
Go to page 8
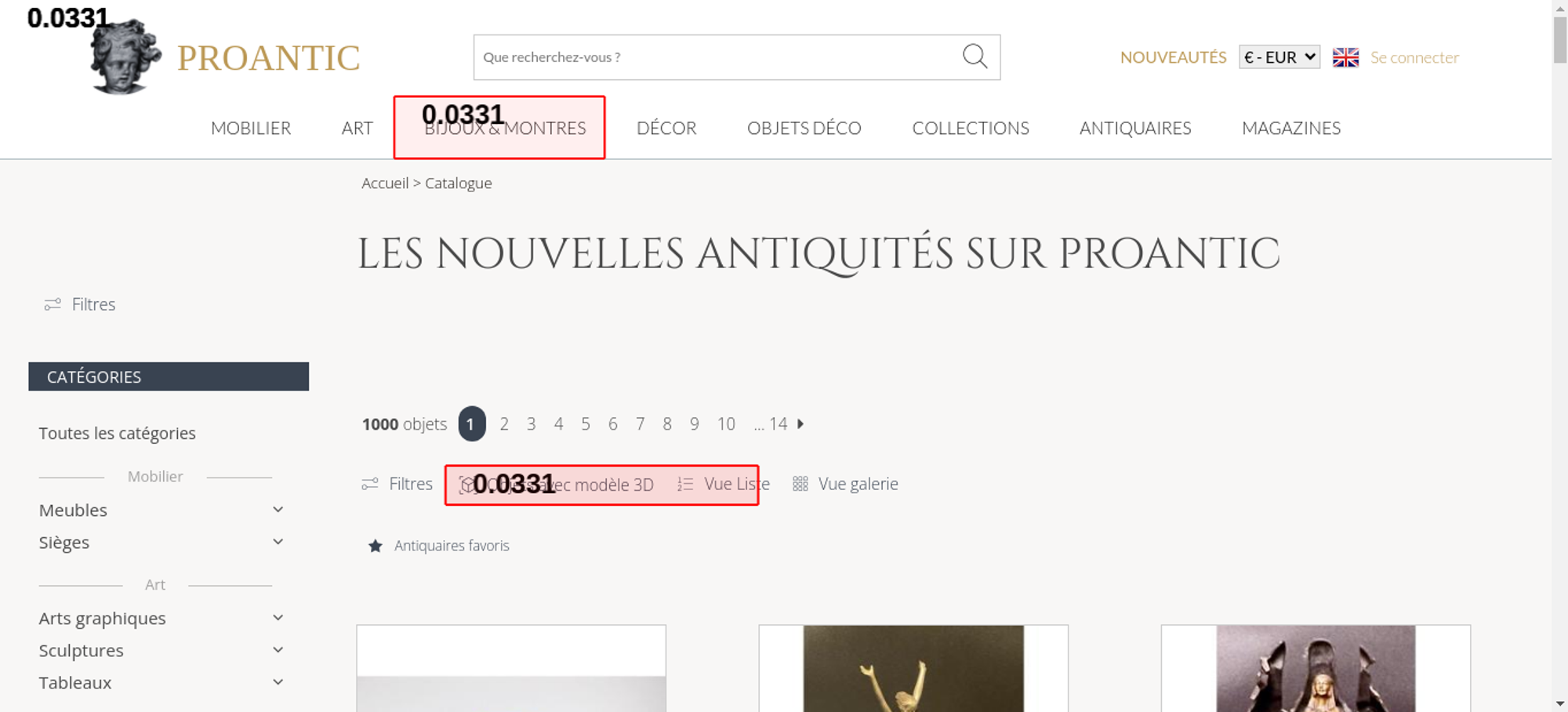coord(667,424)
